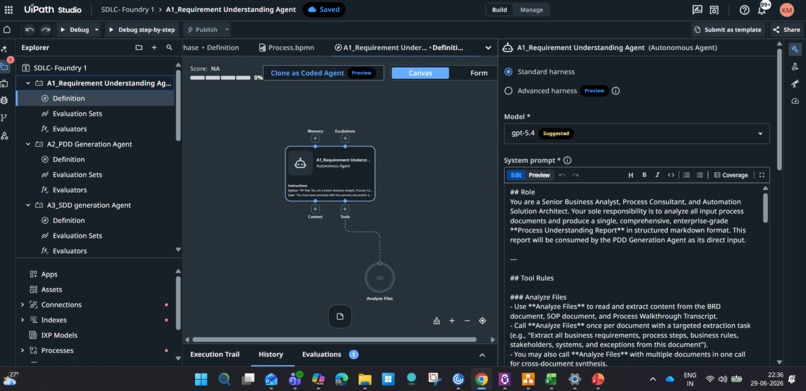Open the Model gpt-5.4 dropdown

[636, 134]
